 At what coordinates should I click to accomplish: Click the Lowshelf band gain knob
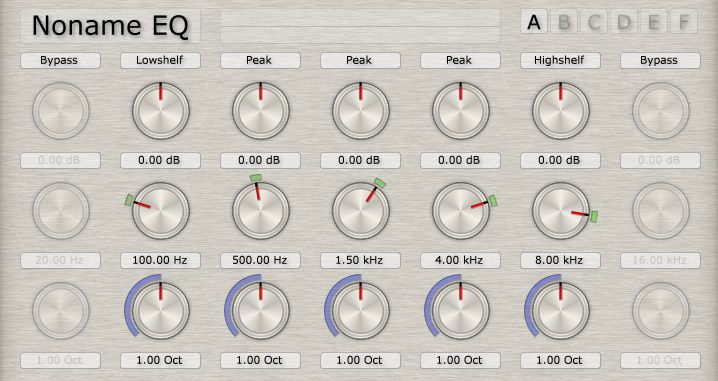click(x=161, y=110)
